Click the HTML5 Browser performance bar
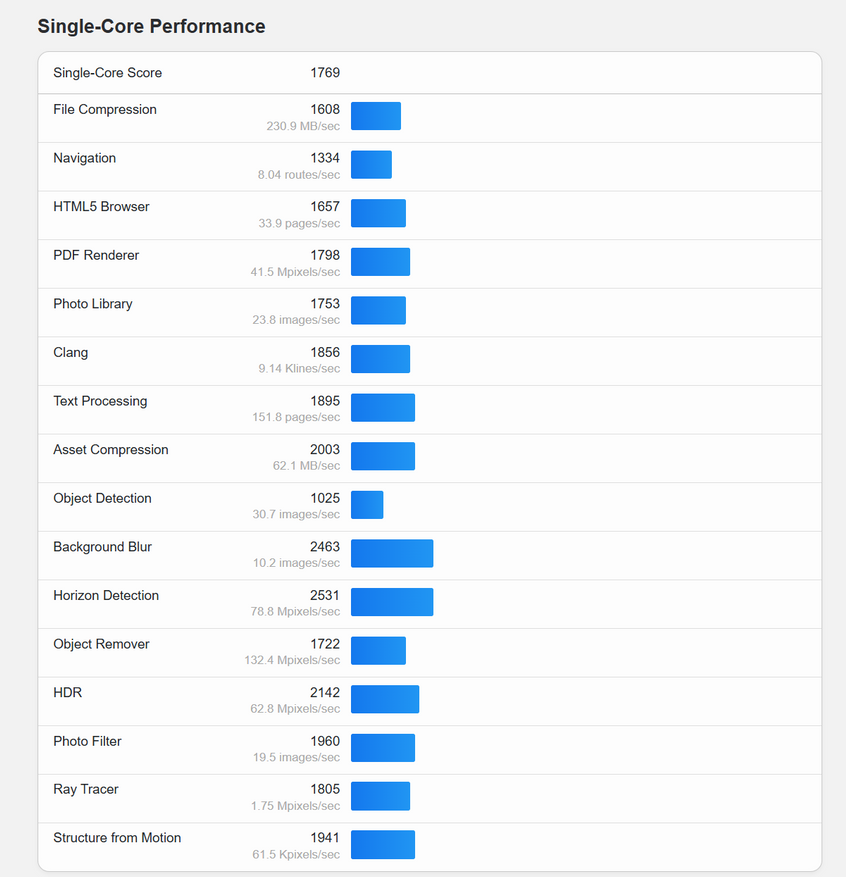The image size is (846, 877). [x=378, y=213]
